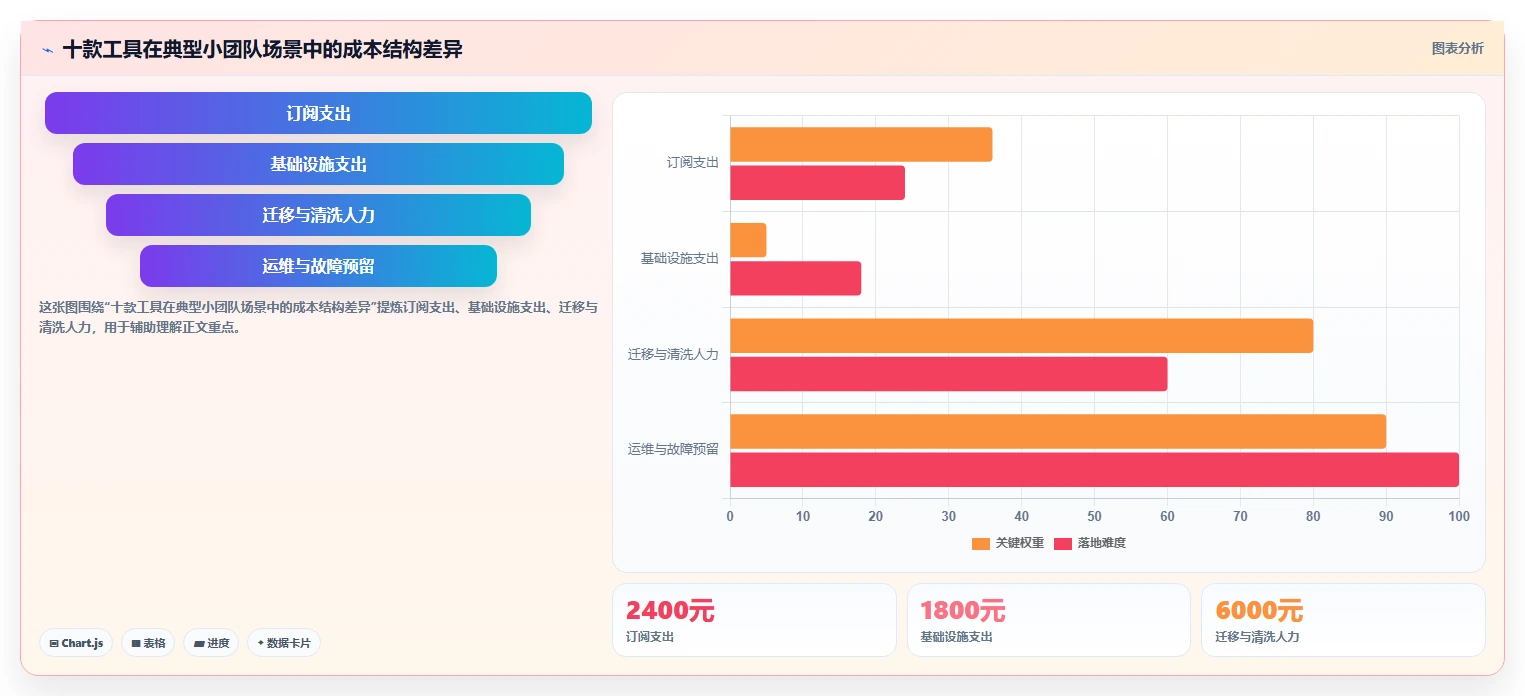
Task: Click the 进度 tag chip
Action: tap(211, 643)
